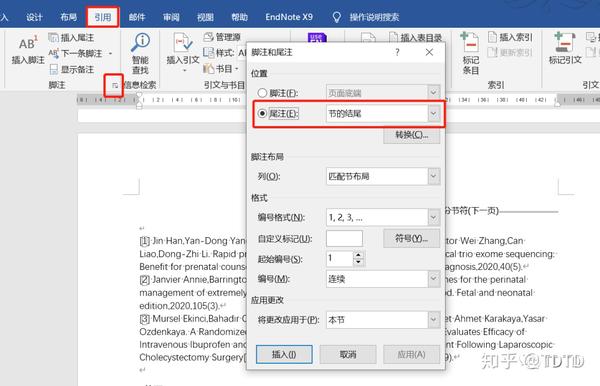
Task: Open the 智能查找 smart lookup icon
Action: pyautogui.click(x=140, y=42)
